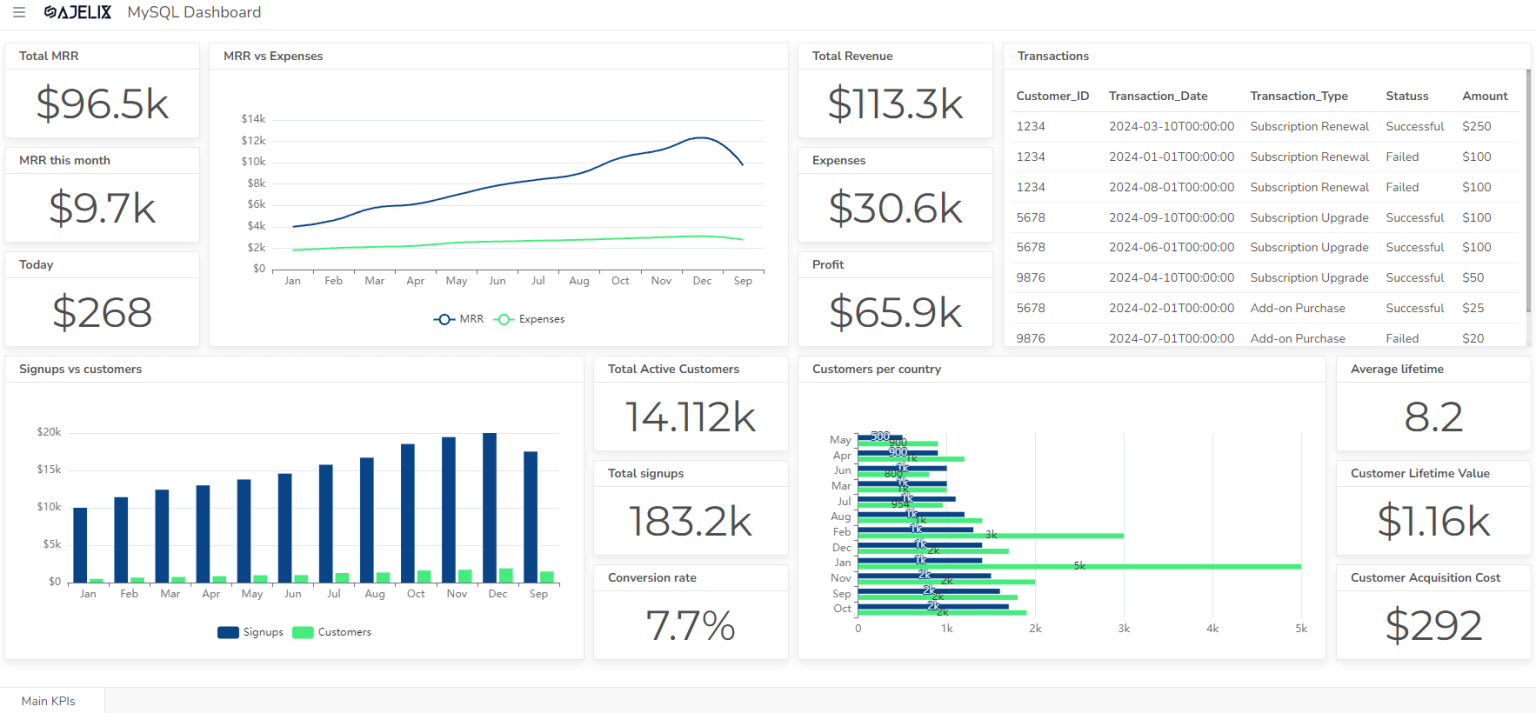Viewport: 1536px width, 713px height.
Task: Open the hamburger menu
Action: [x=19, y=13]
